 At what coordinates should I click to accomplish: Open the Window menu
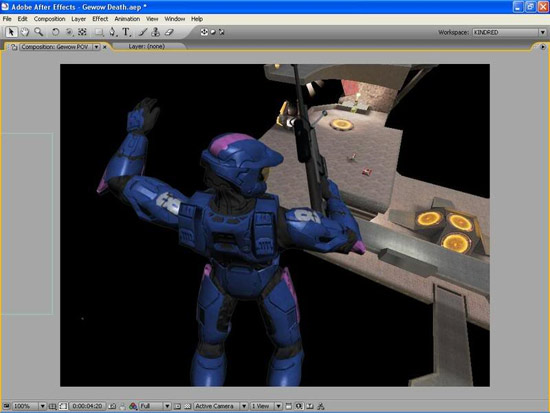[x=175, y=19]
